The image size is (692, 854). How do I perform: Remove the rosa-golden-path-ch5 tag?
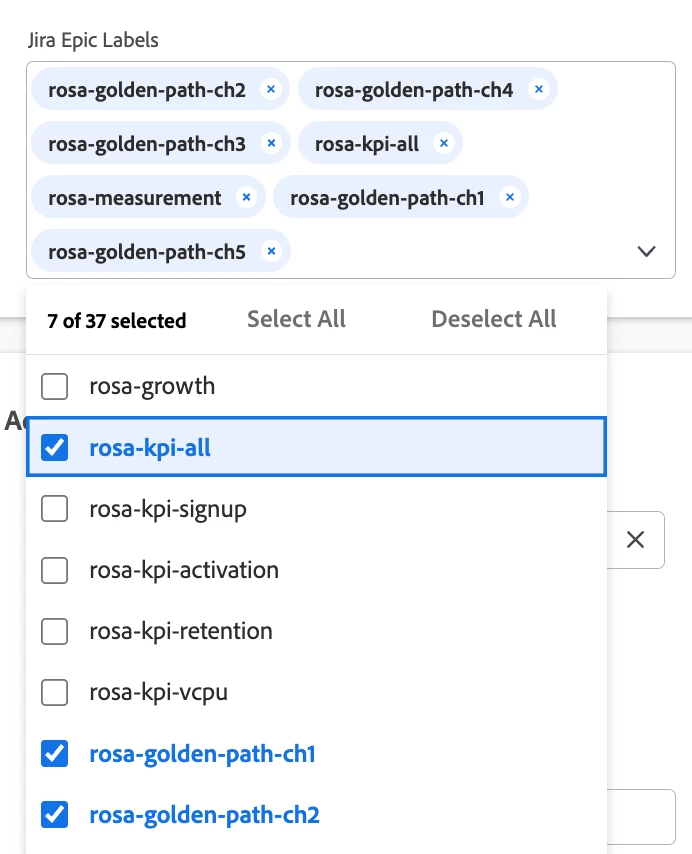[x=270, y=252]
